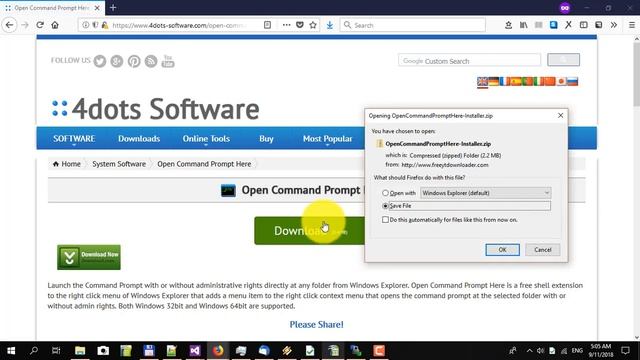The image size is (640, 360).
Task: Click the URL in address bar
Action: [180, 25]
